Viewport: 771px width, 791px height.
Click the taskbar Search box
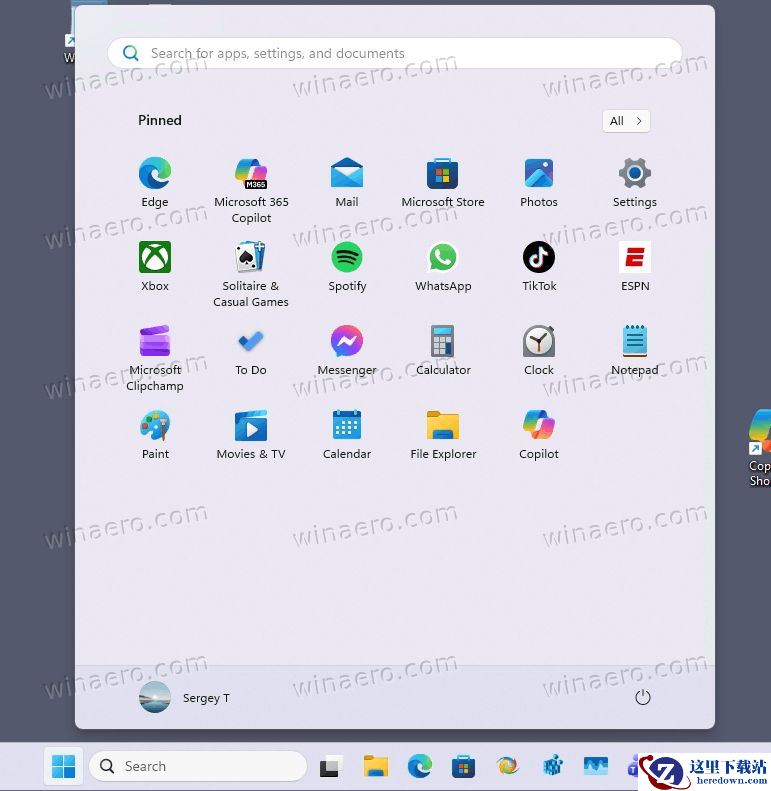click(x=198, y=767)
